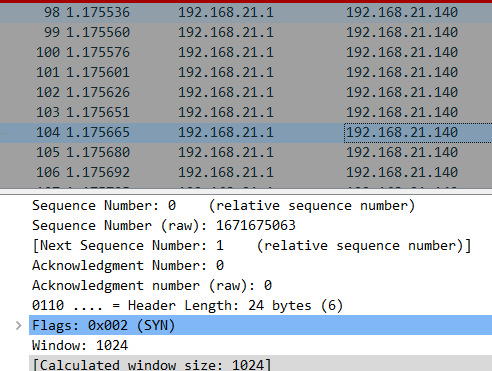This screenshot has height=371, width=492.
Task: Select packet number 98 row
Action: click(x=246, y=13)
